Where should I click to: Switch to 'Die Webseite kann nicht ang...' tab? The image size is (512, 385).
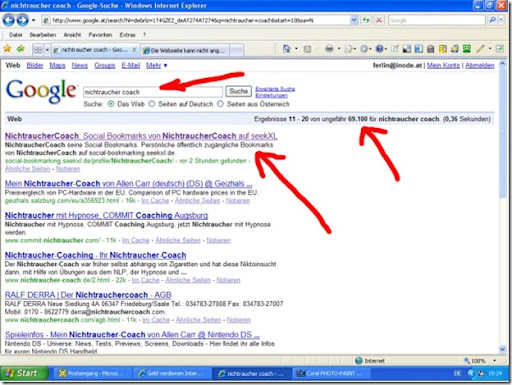point(185,50)
